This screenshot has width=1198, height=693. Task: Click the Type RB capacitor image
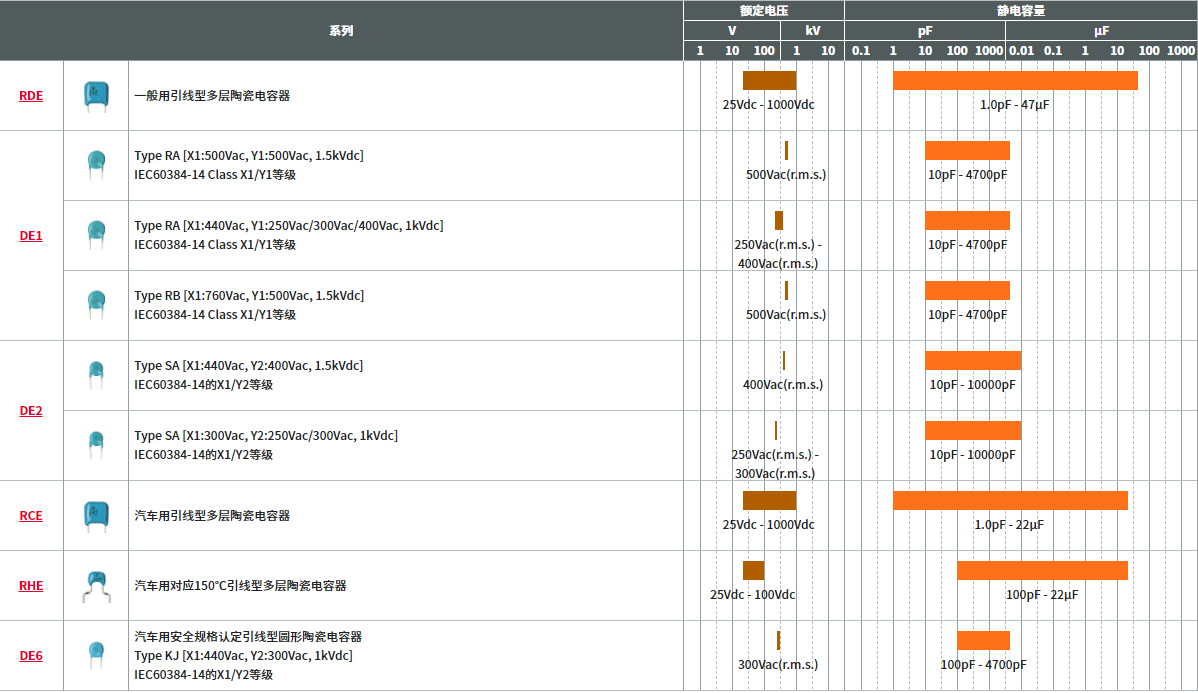pos(95,304)
